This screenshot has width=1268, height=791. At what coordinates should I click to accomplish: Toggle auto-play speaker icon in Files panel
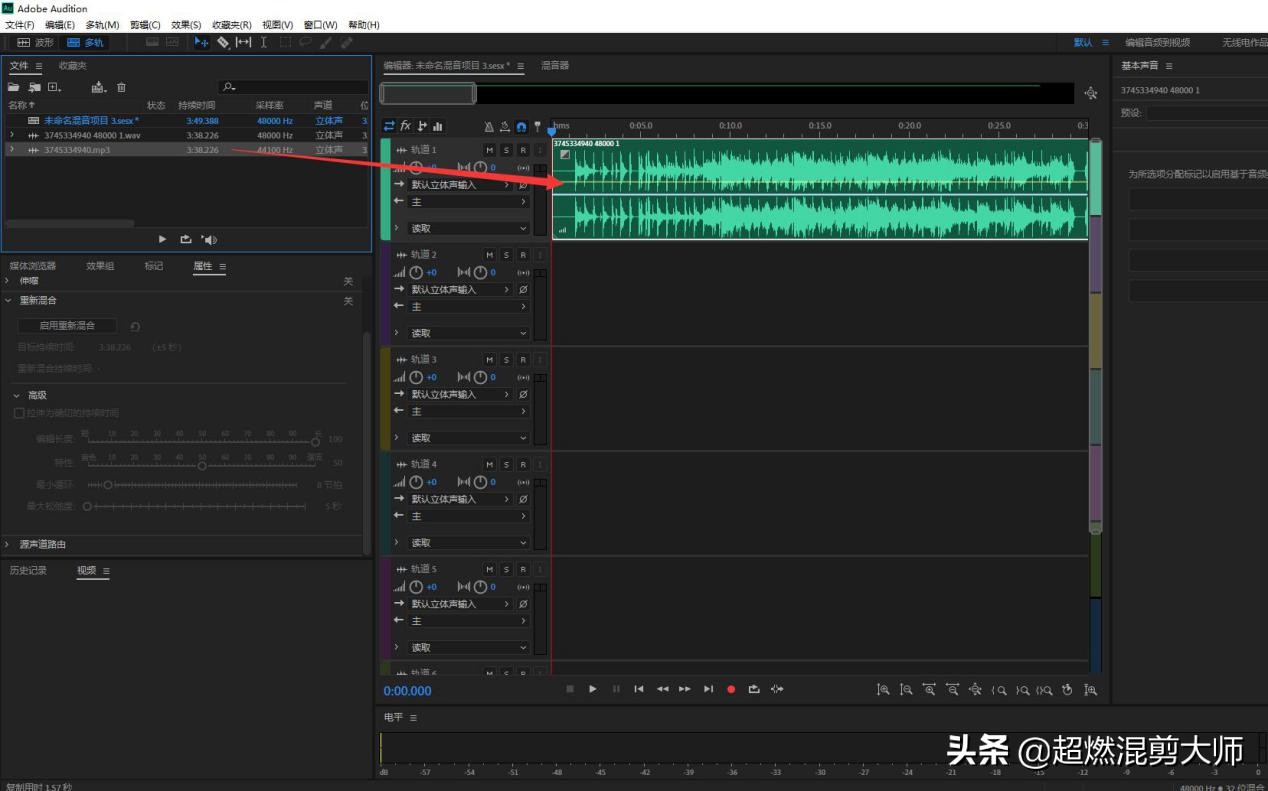[209, 239]
